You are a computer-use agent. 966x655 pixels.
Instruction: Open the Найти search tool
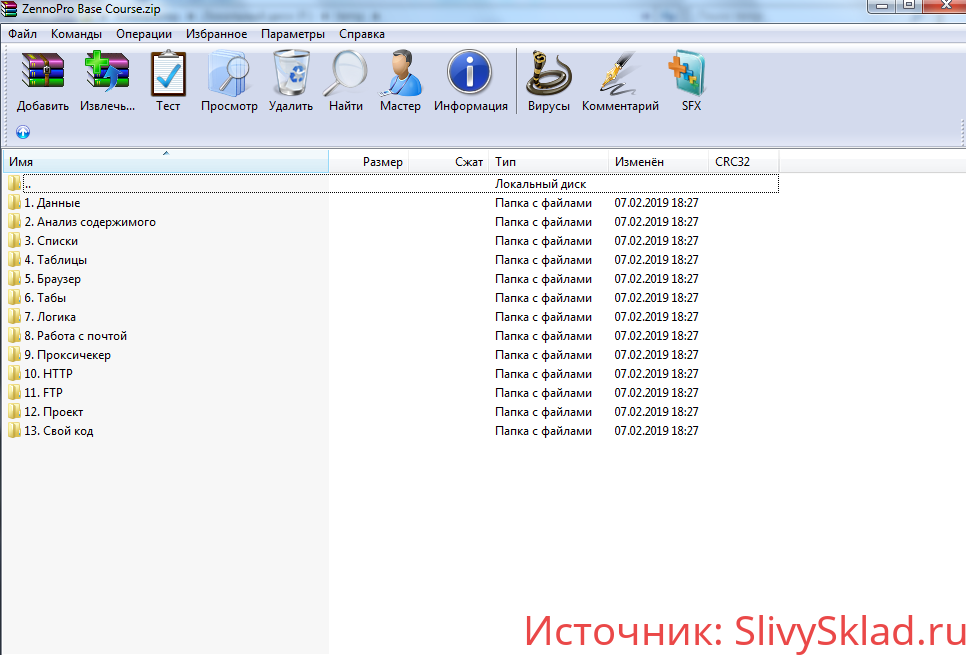coord(346,80)
